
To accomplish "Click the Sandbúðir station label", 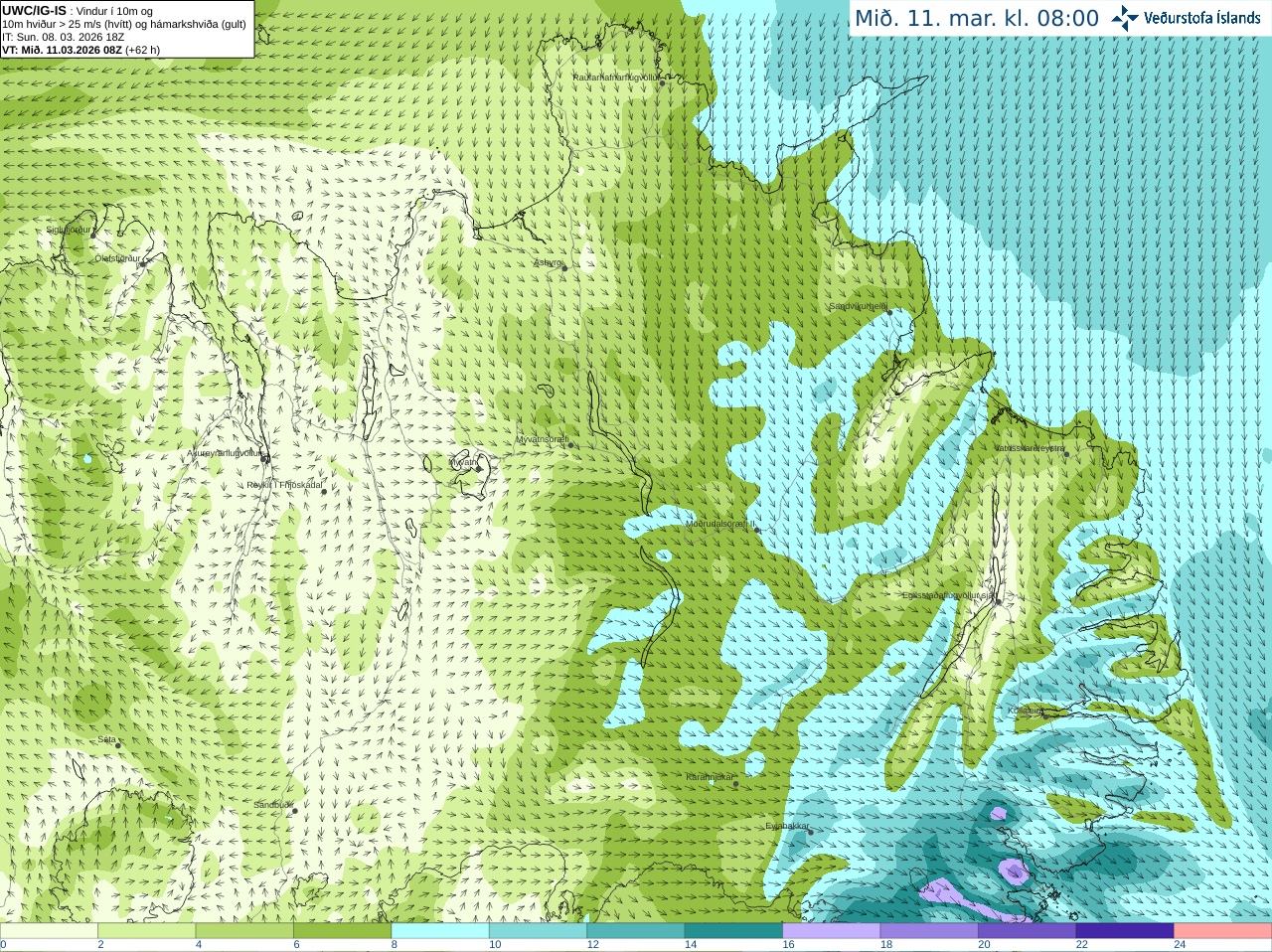I will (x=272, y=805).
